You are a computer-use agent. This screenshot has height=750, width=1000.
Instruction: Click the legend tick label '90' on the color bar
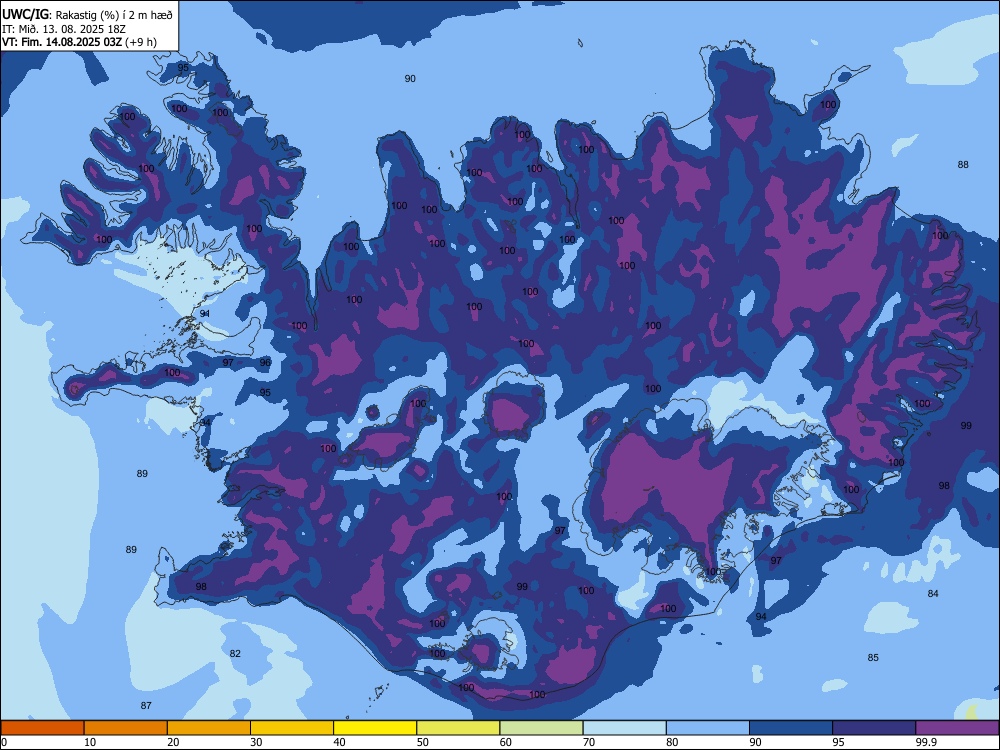point(755,742)
